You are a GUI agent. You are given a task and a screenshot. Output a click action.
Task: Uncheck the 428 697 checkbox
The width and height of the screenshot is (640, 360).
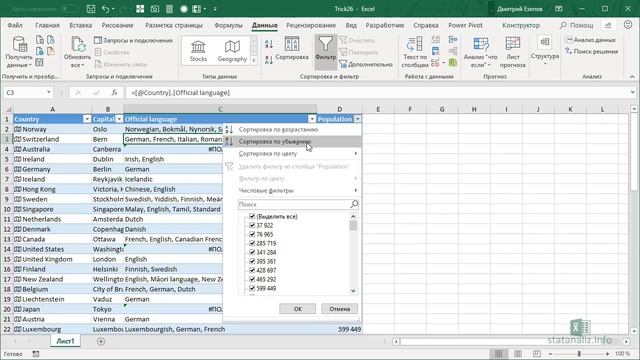click(252, 270)
